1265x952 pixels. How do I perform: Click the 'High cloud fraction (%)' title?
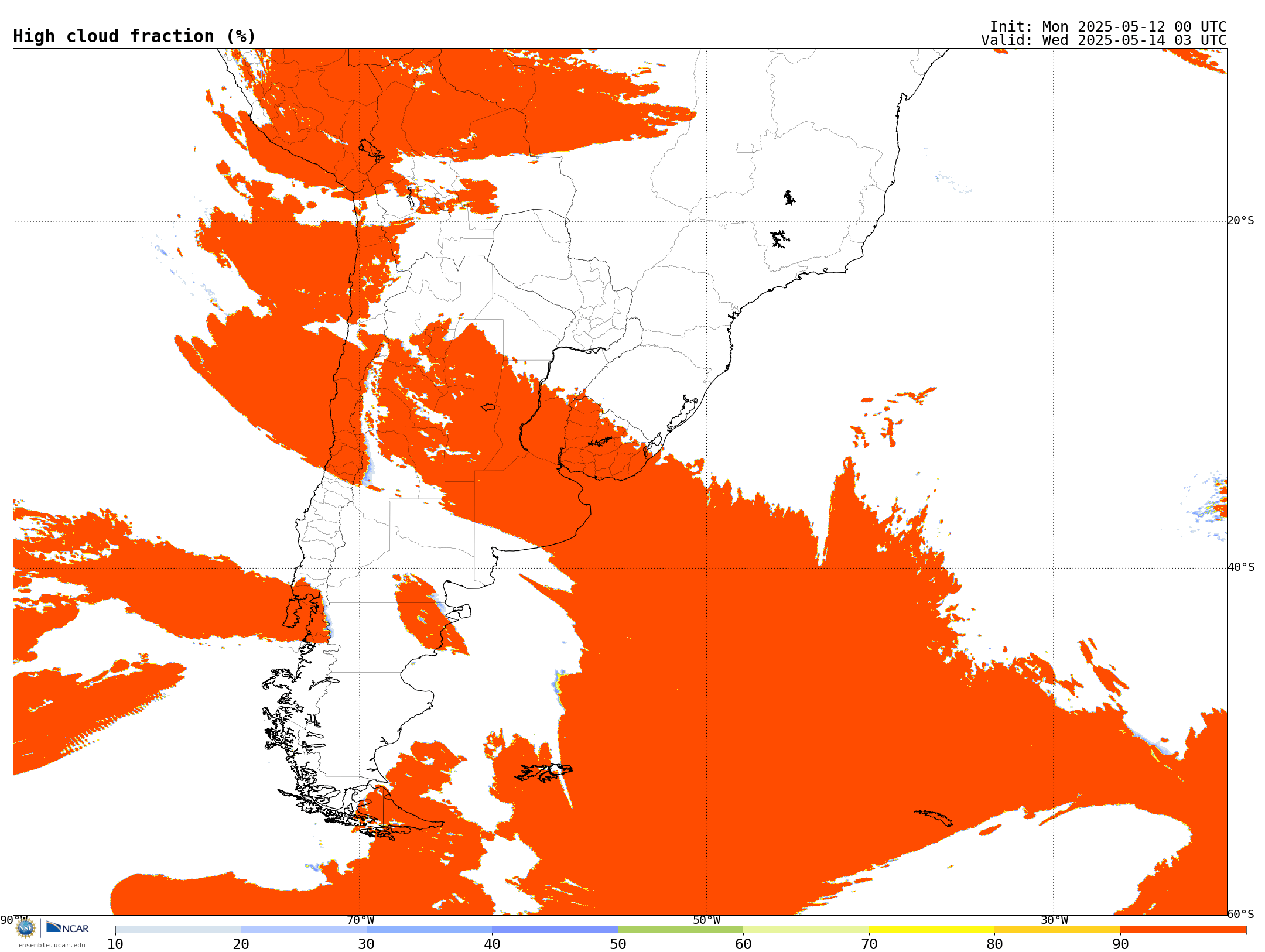point(135,36)
